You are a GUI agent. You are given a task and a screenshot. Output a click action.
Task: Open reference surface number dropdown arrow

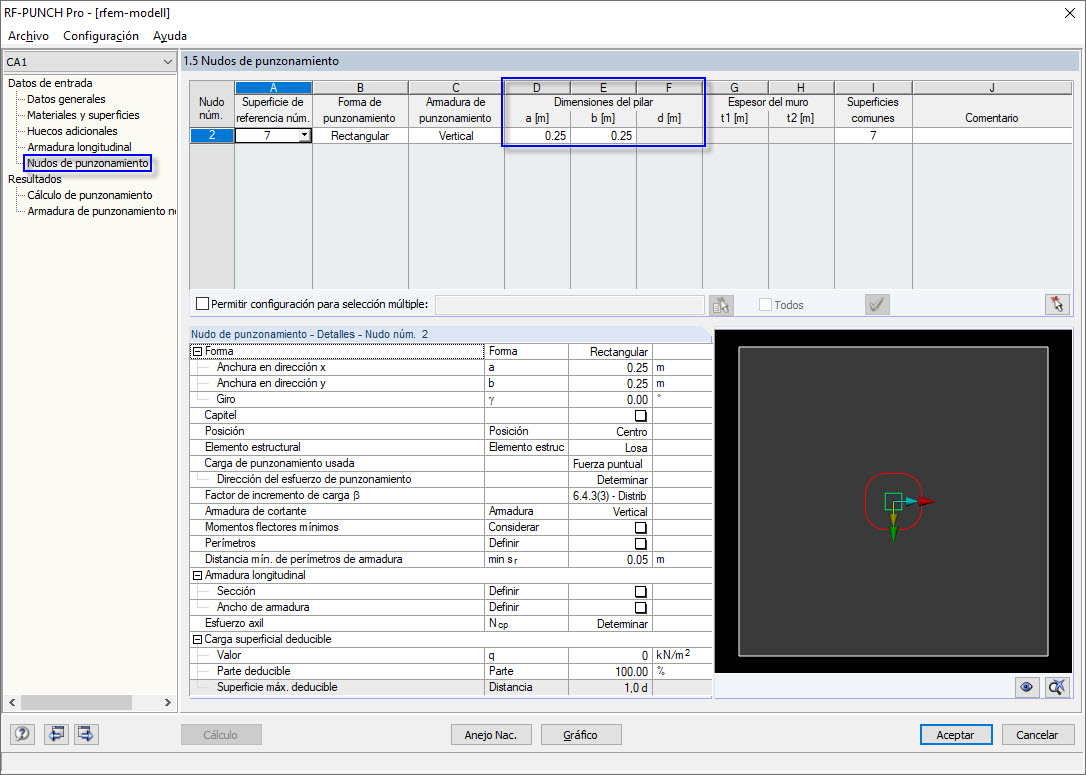[304, 136]
